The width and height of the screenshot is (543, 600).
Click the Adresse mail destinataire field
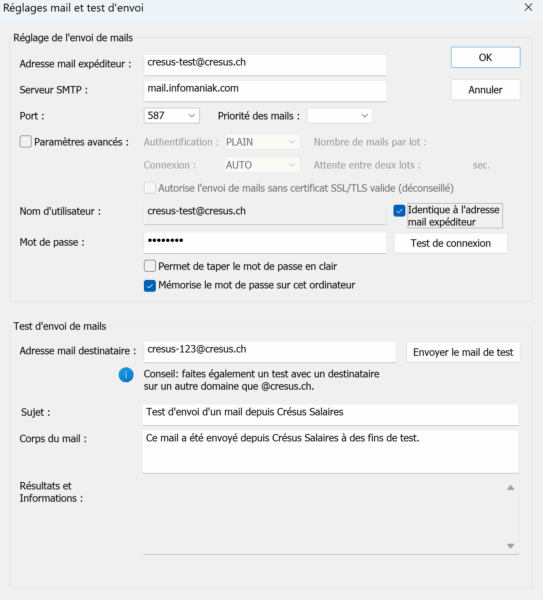[x=270, y=352]
